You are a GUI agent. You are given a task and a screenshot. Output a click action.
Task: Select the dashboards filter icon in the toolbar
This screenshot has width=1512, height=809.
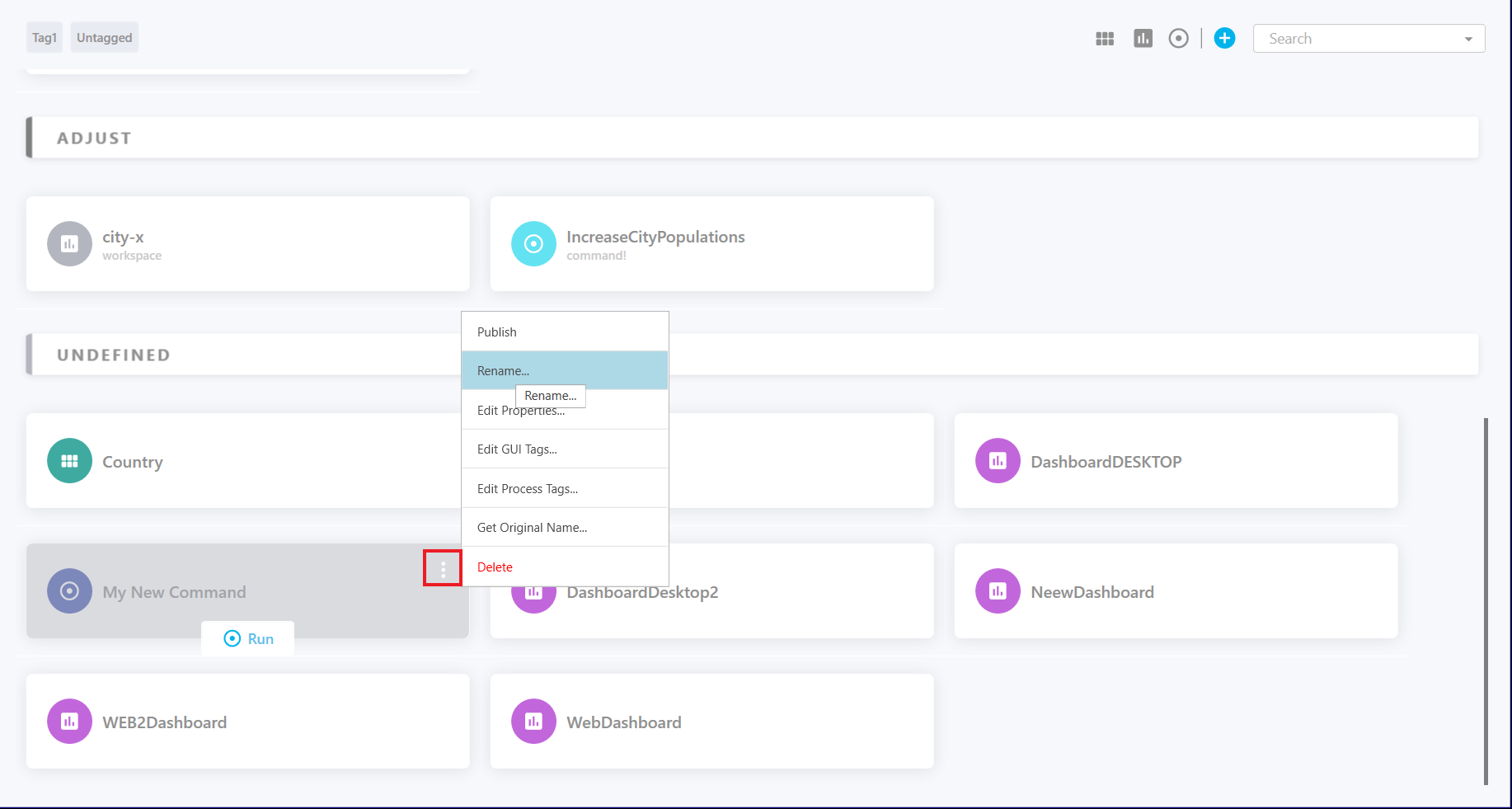(x=1142, y=38)
